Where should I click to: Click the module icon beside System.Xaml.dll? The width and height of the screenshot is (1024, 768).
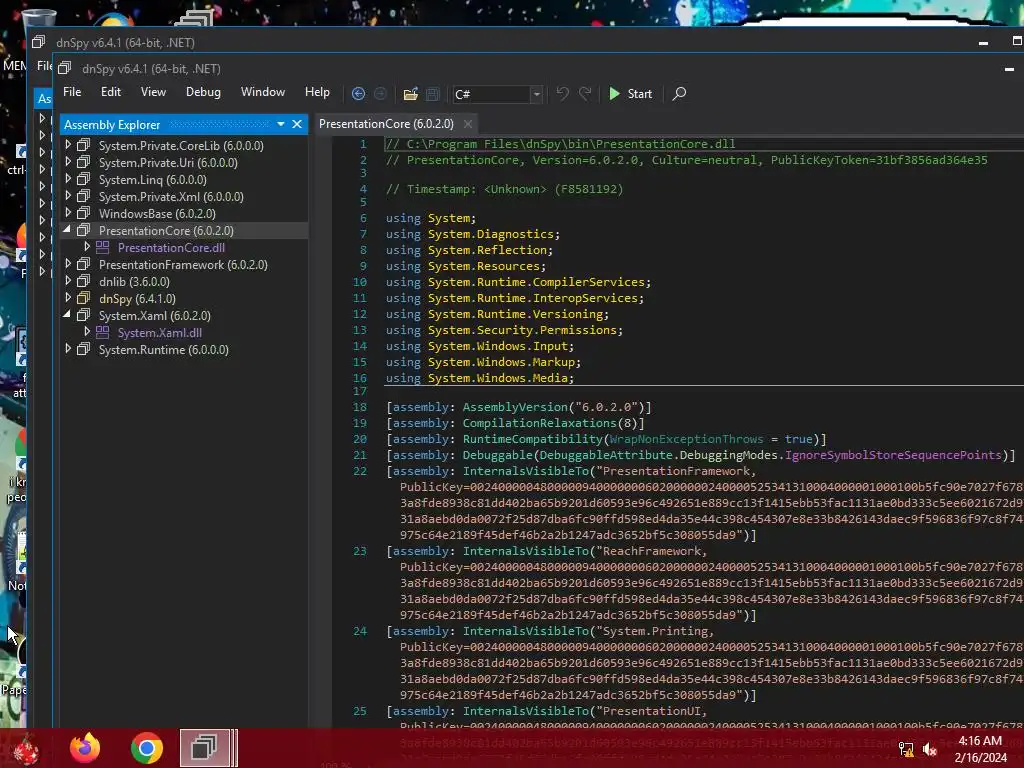pyautogui.click(x=103, y=332)
